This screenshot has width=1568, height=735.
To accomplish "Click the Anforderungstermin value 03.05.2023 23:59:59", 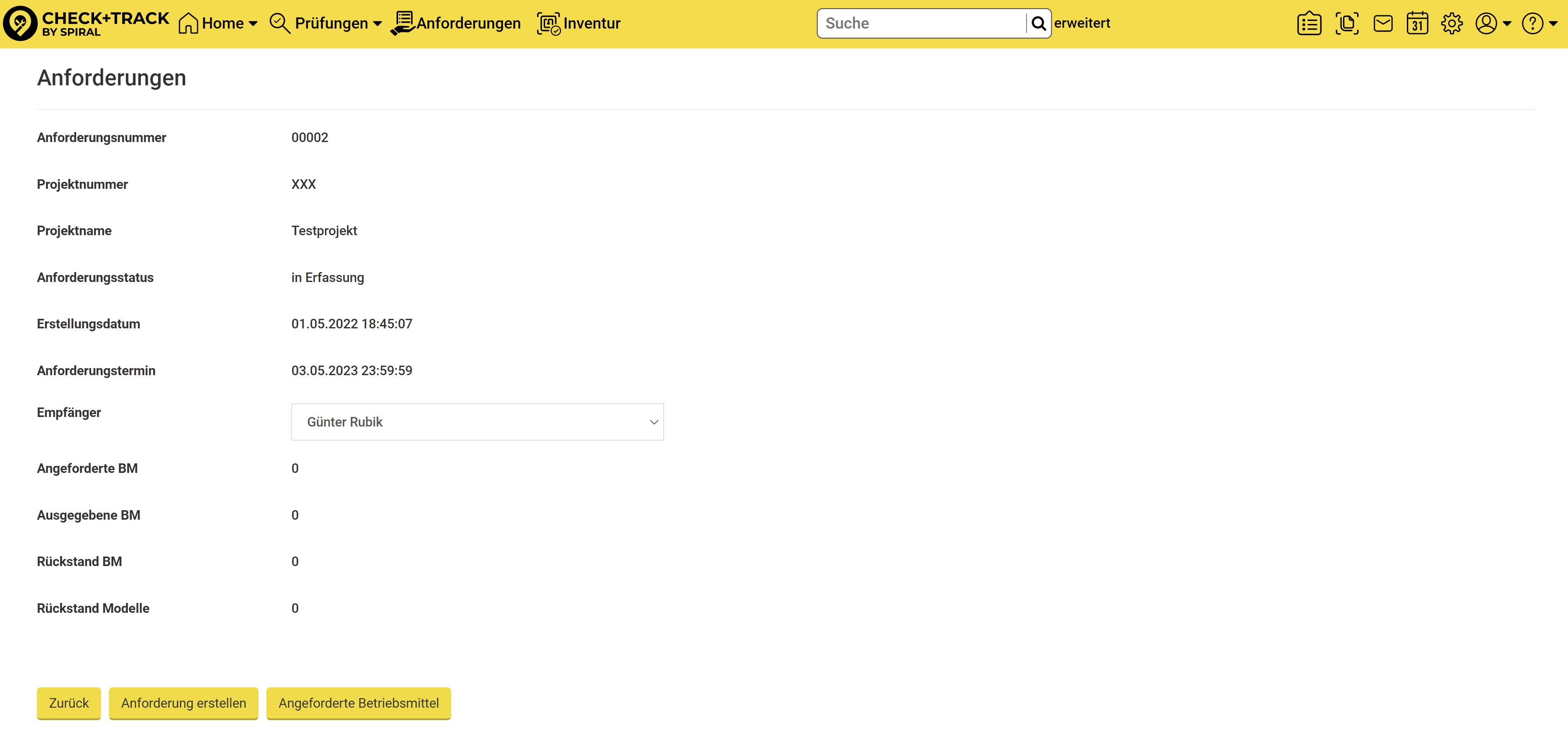I will coord(352,371).
